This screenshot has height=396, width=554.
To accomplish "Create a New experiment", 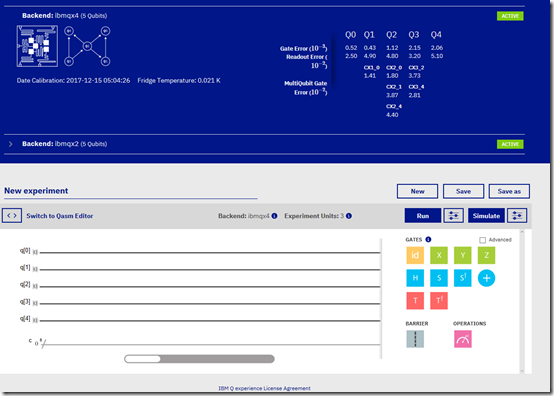I will (417, 191).
